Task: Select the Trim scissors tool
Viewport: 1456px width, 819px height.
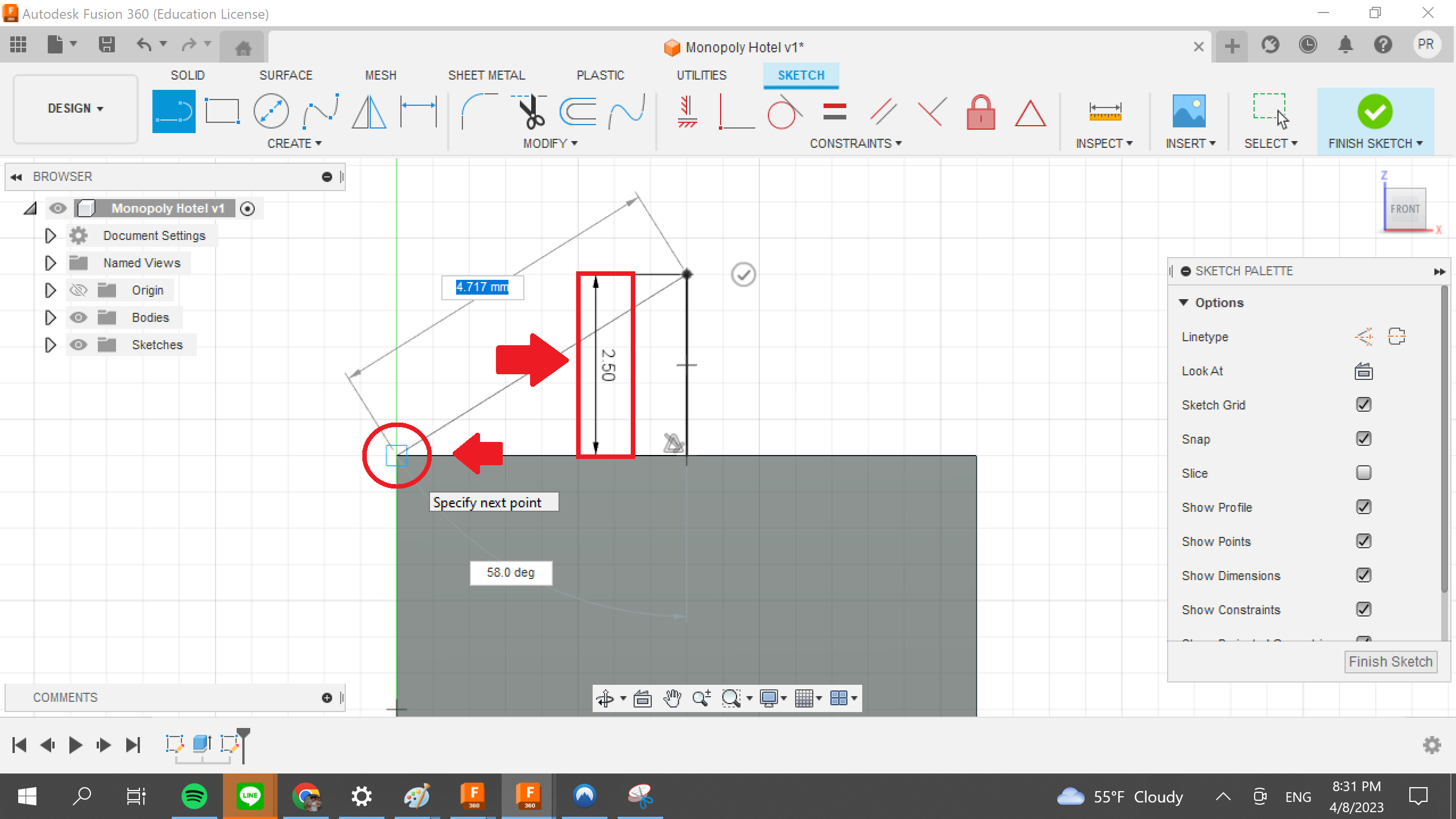Action: tap(529, 111)
